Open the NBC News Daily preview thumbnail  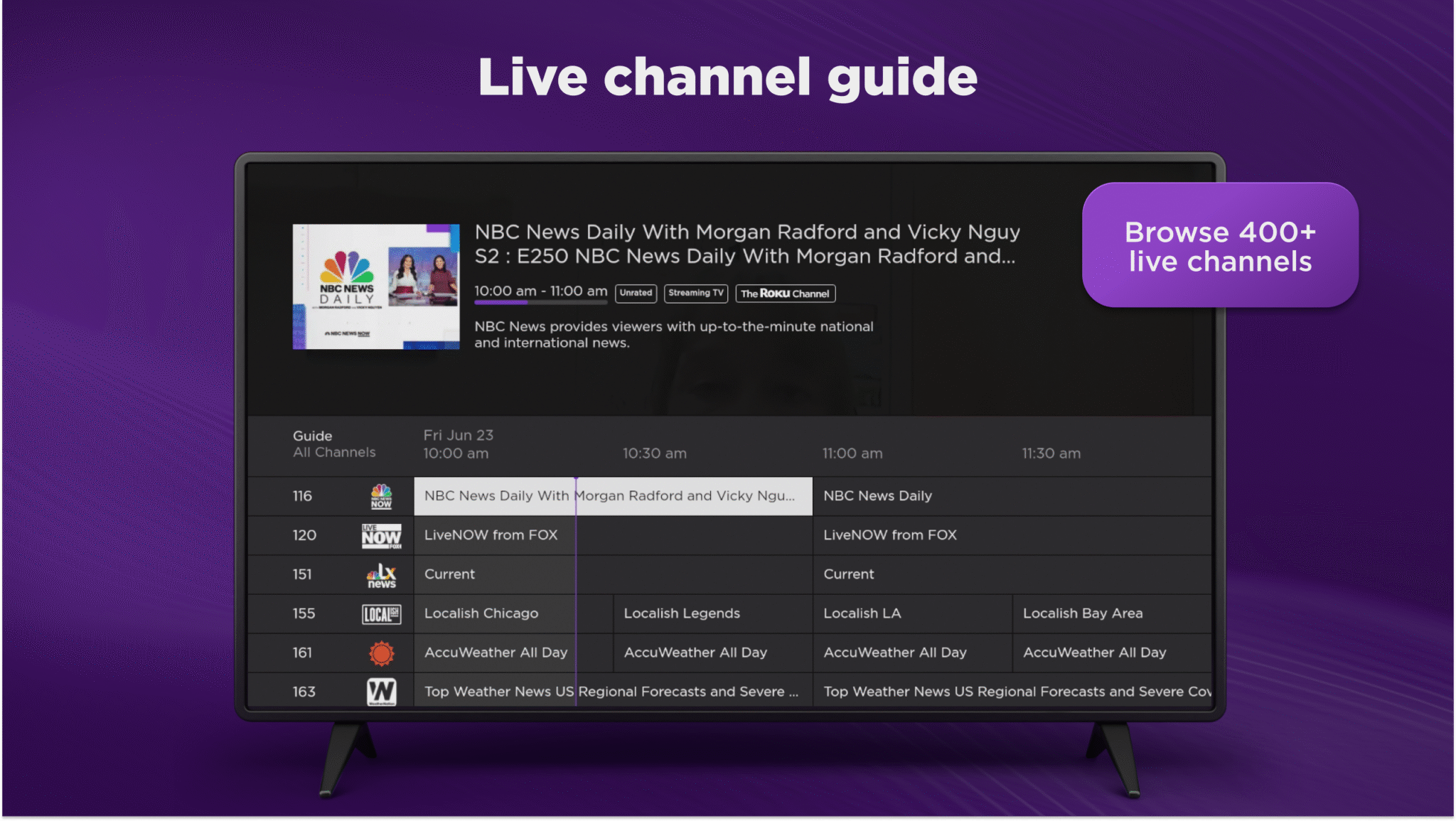pos(376,286)
